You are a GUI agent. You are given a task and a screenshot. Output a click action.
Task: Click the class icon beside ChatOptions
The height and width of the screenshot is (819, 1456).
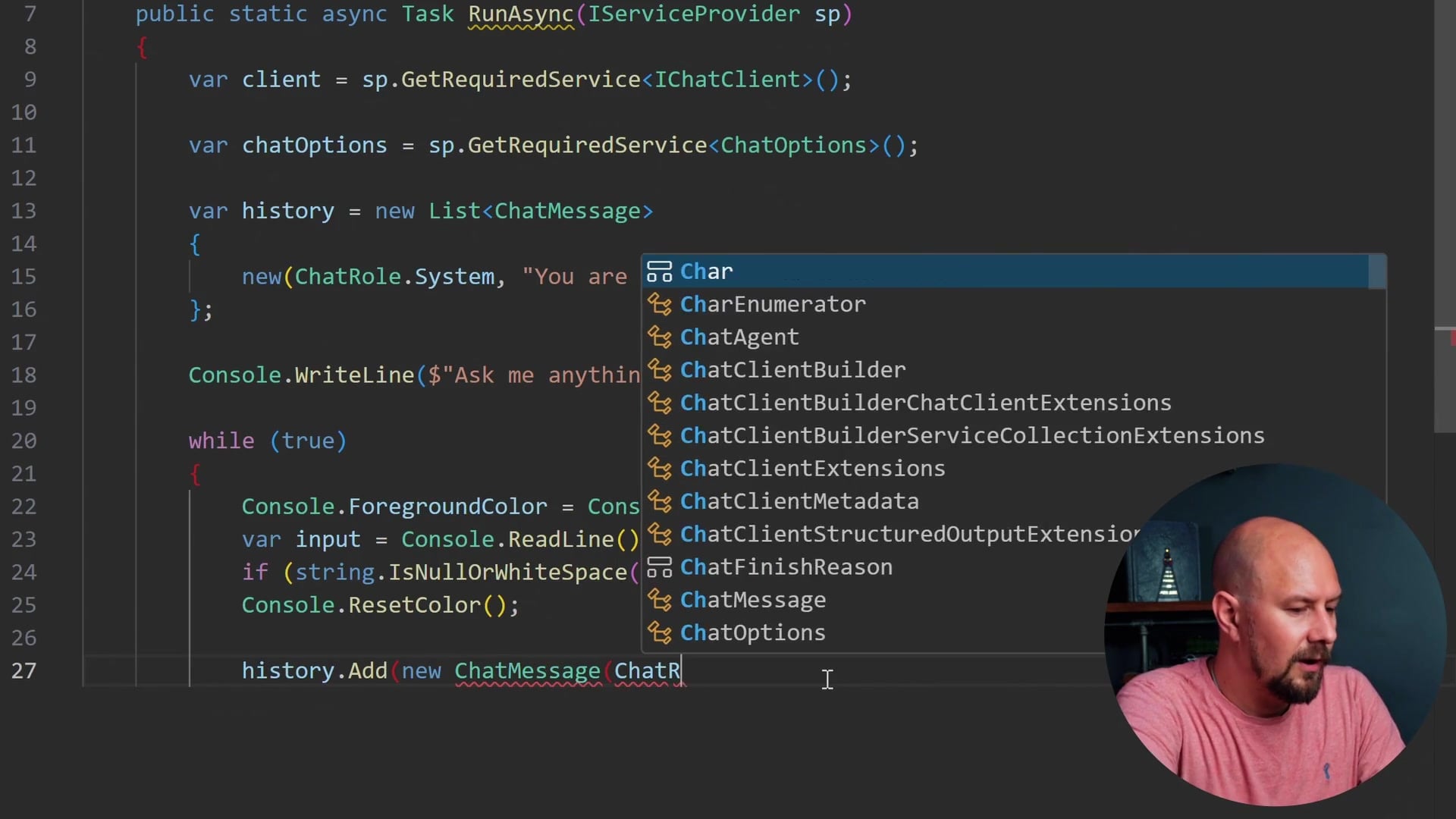tap(660, 632)
